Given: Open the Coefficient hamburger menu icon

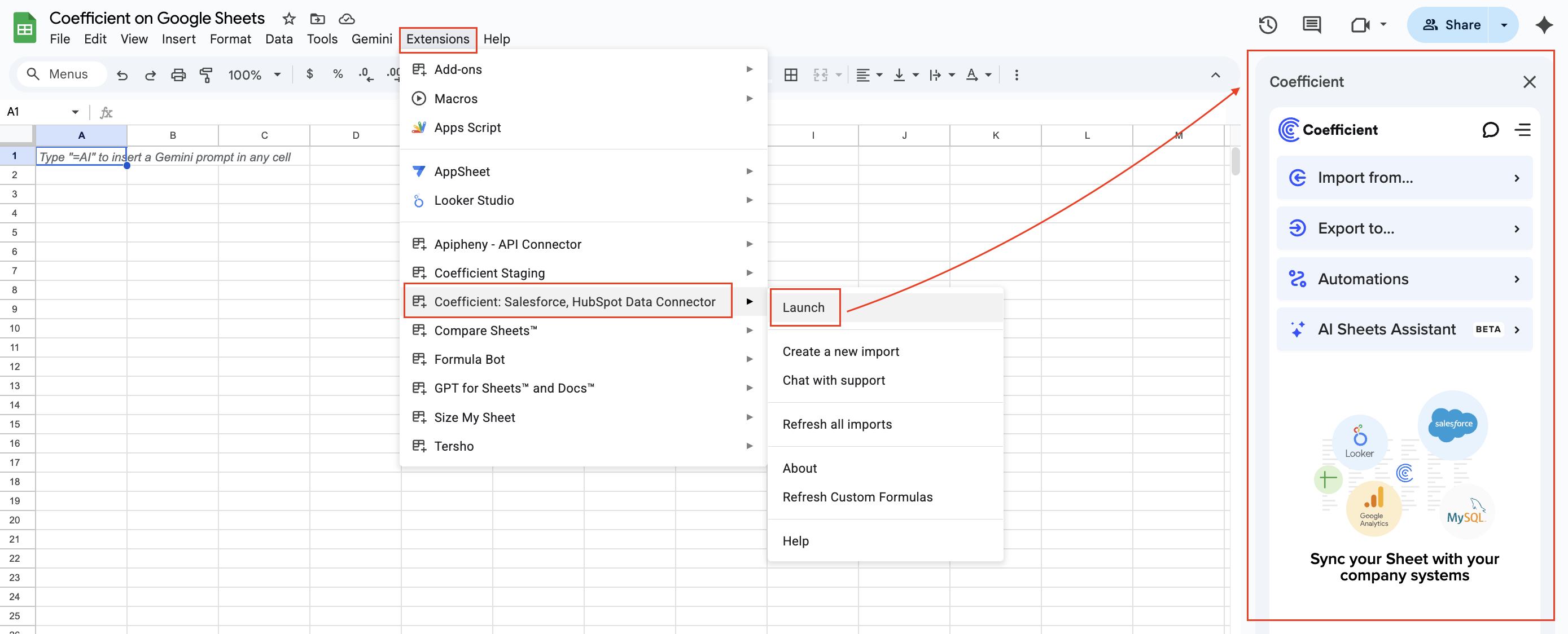Looking at the screenshot, I should pos(1522,130).
